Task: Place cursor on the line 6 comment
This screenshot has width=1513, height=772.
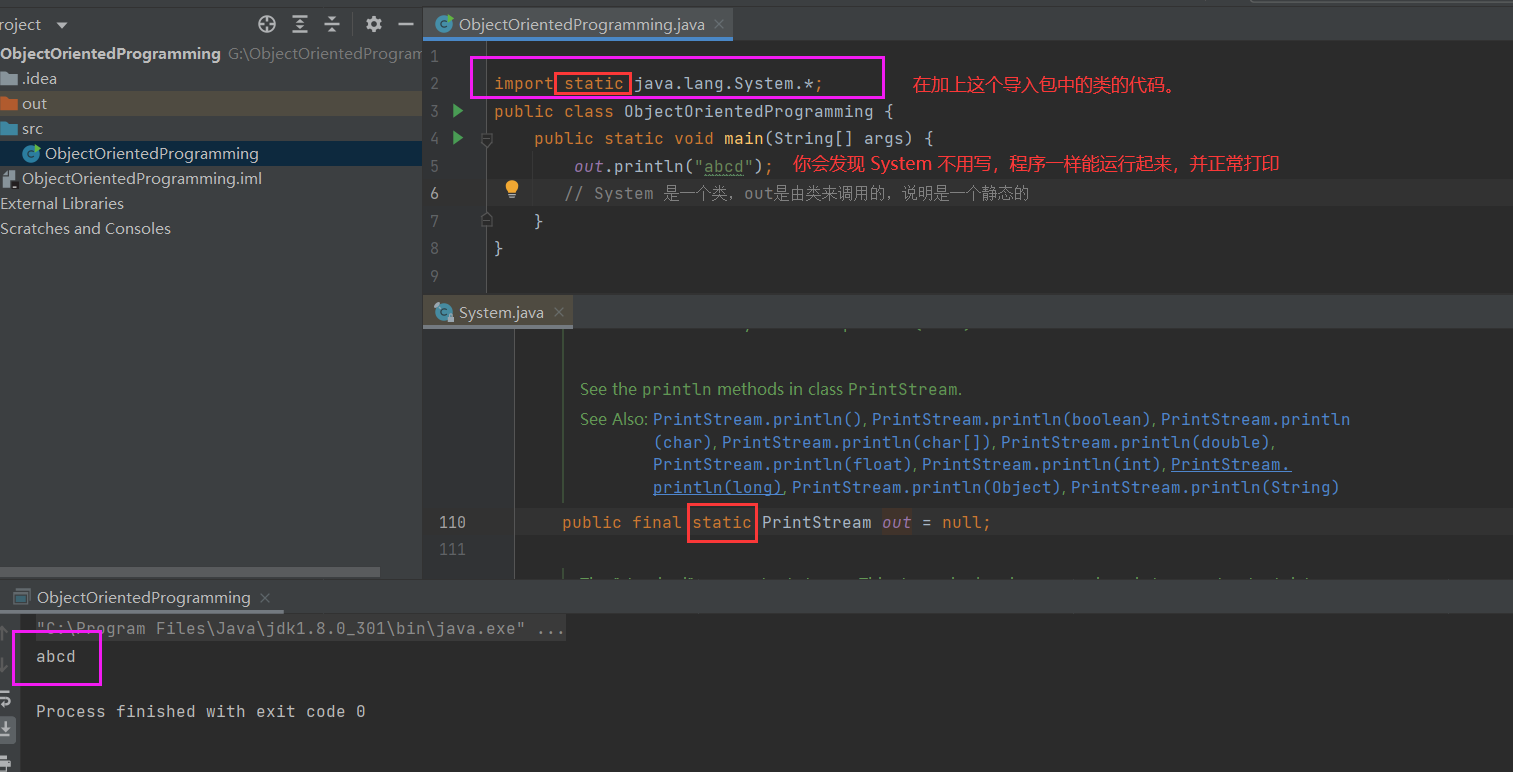Action: [796, 194]
